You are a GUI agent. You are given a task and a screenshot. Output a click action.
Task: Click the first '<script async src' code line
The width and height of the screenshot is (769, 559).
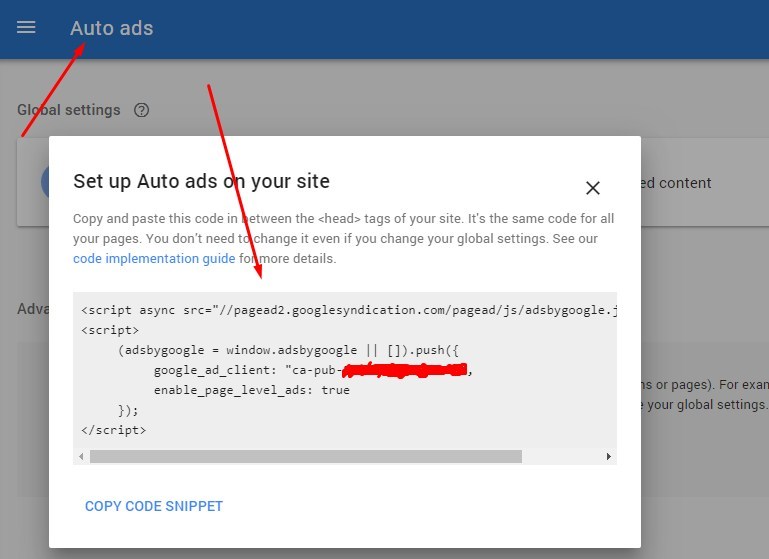click(349, 310)
